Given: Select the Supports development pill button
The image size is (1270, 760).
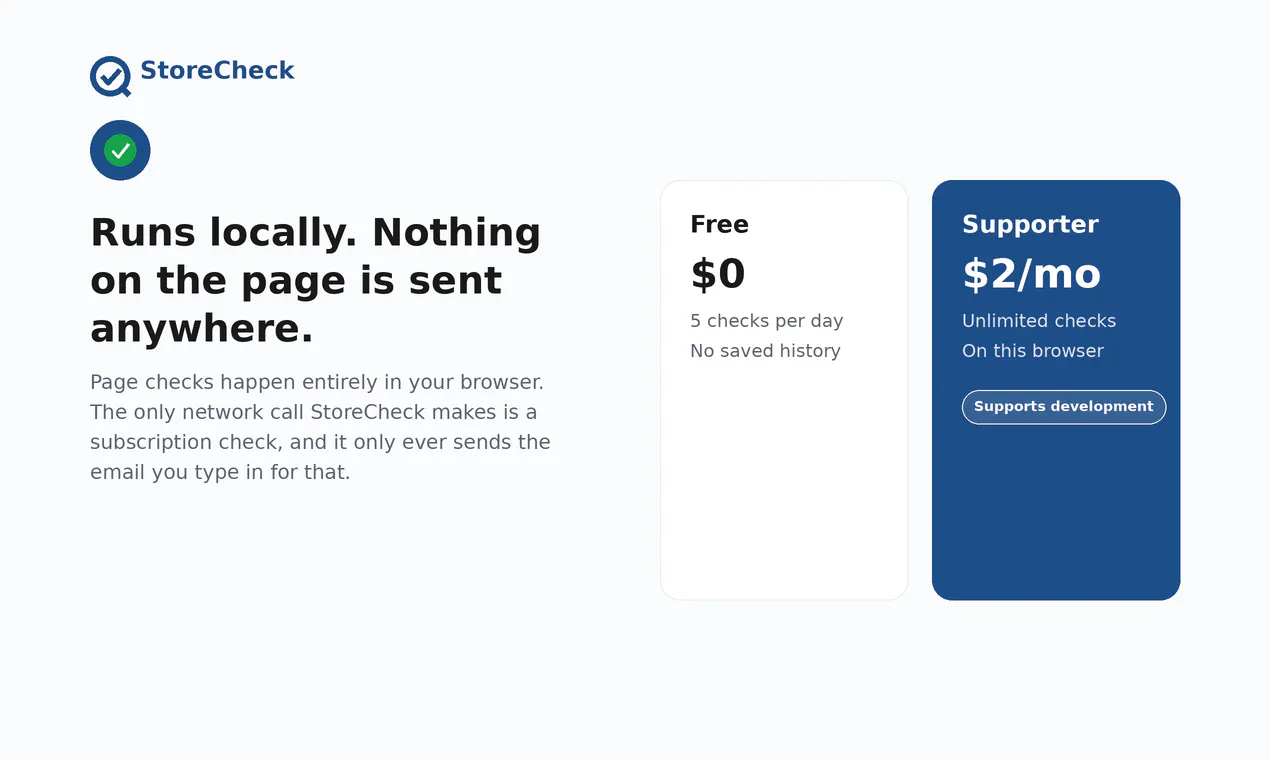Looking at the screenshot, I should tap(1064, 407).
